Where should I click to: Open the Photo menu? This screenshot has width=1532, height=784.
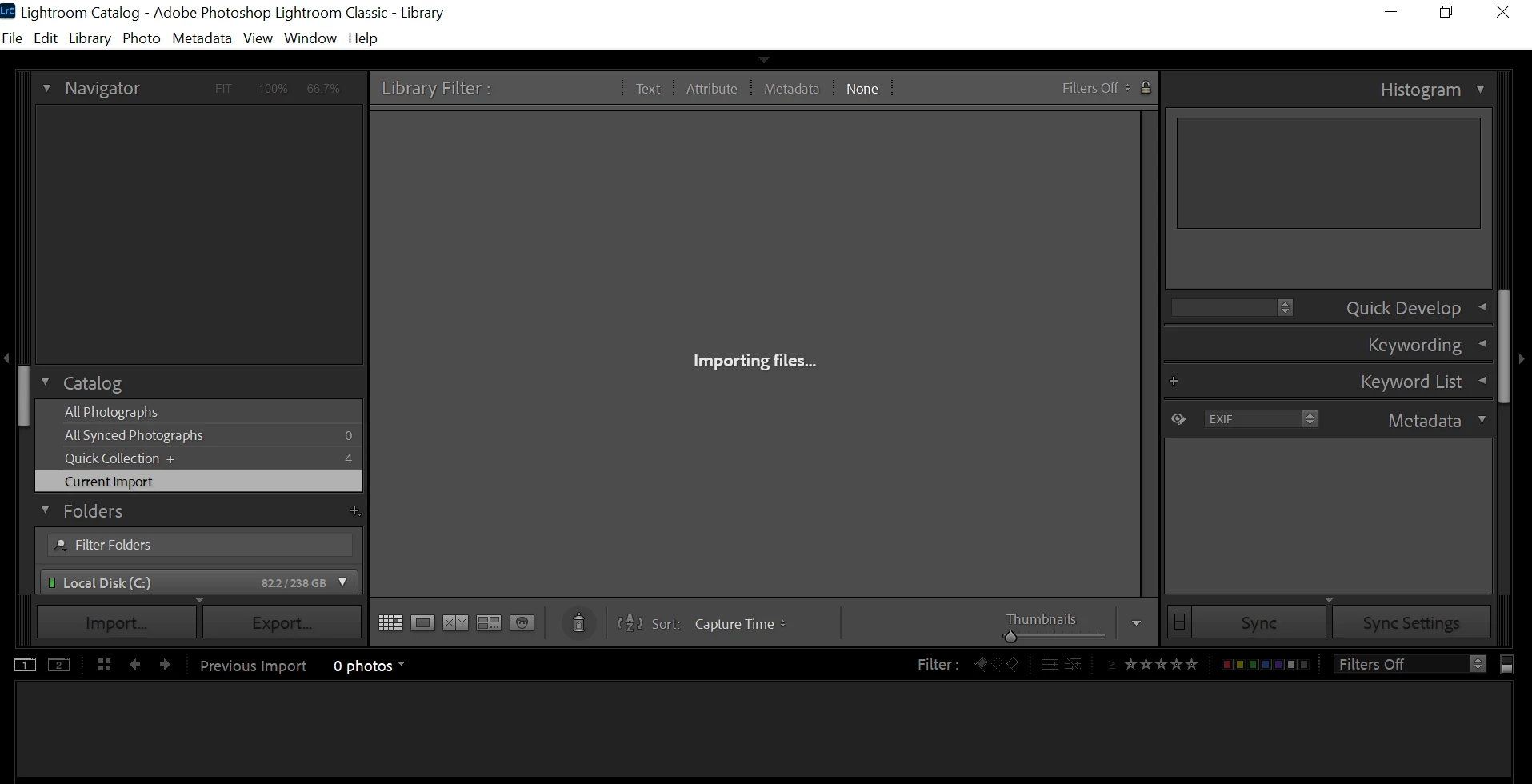(142, 38)
